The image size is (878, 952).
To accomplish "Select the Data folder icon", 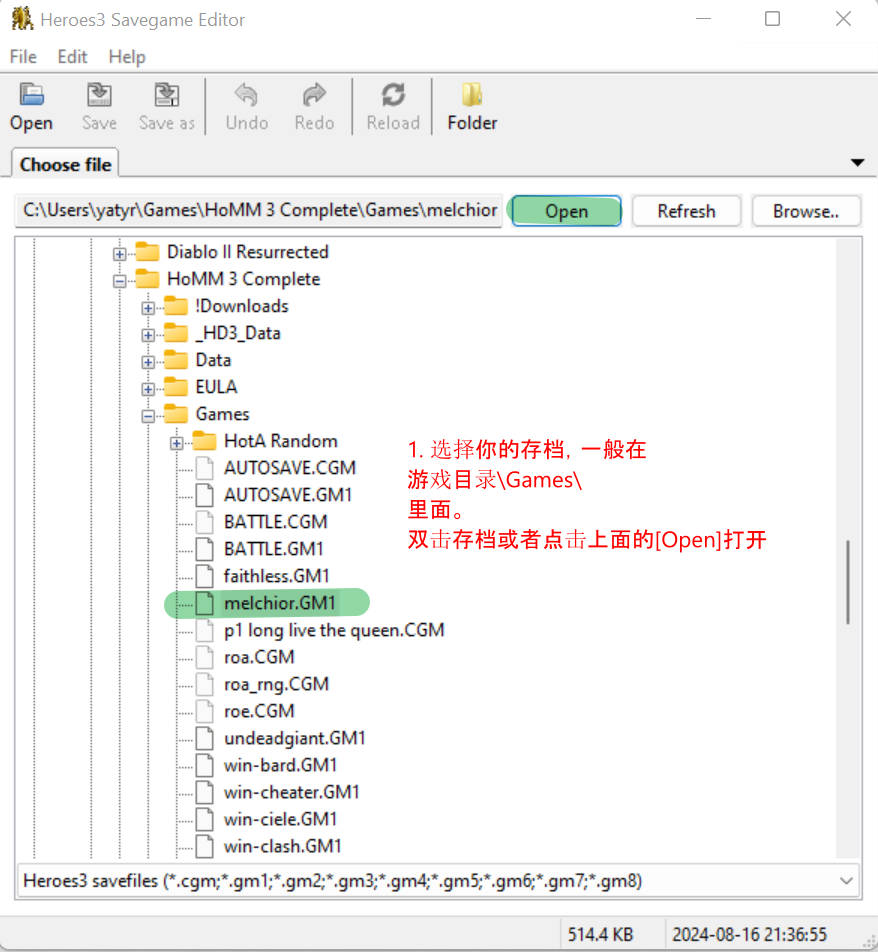I will [176, 359].
